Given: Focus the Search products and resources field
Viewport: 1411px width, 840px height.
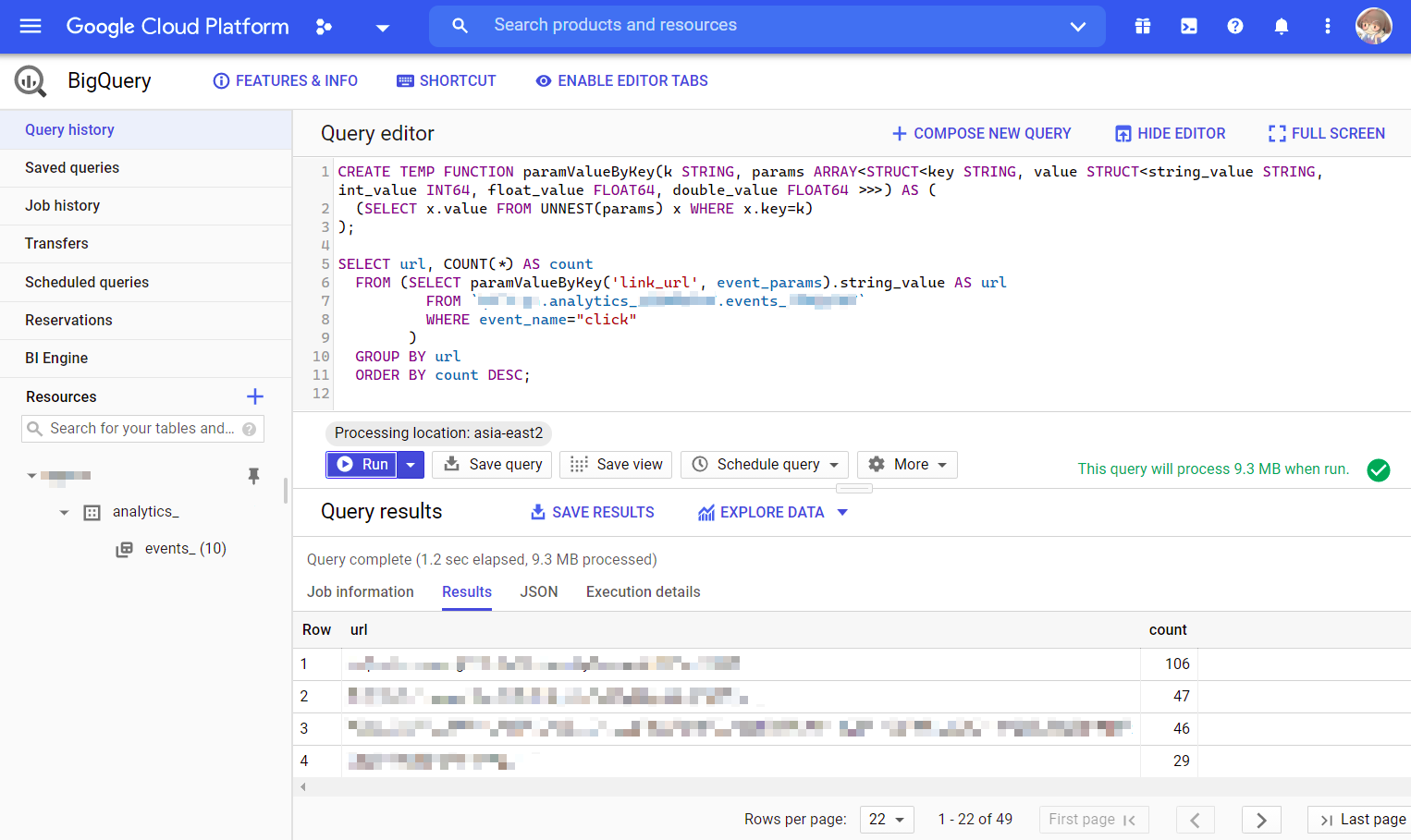Looking at the screenshot, I should pyautogui.click(x=767, y=26).
